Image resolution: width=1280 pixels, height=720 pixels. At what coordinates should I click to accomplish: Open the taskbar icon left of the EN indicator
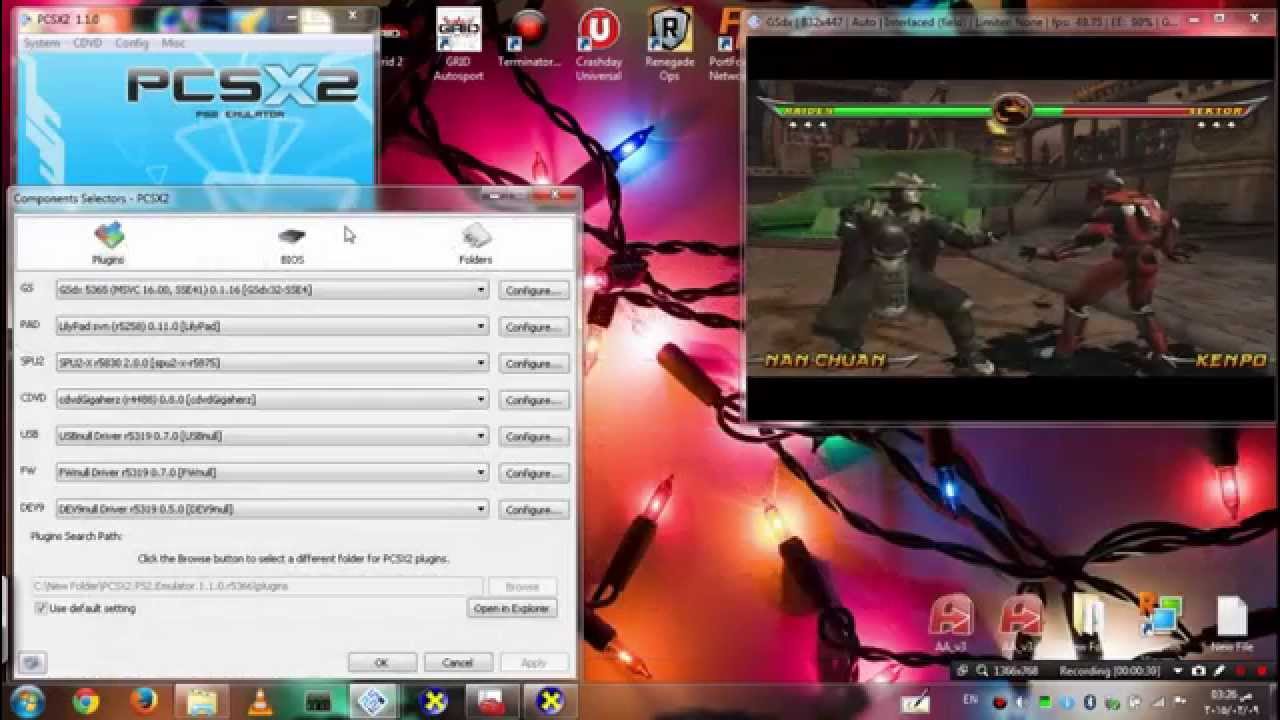coord(915,702)
